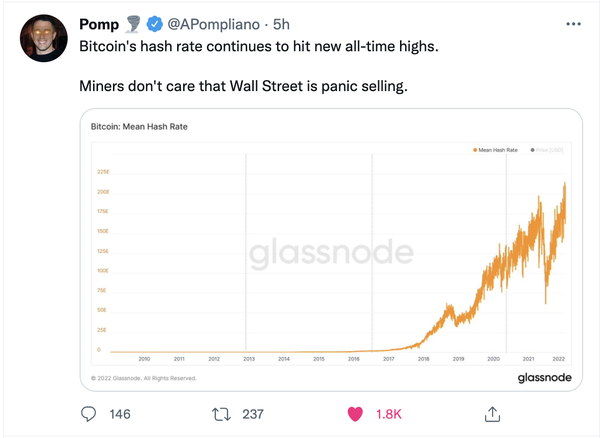This screenshot has height=438, width=600.
Task: Open the @APompliano handle link
Action: click(214, 24)
